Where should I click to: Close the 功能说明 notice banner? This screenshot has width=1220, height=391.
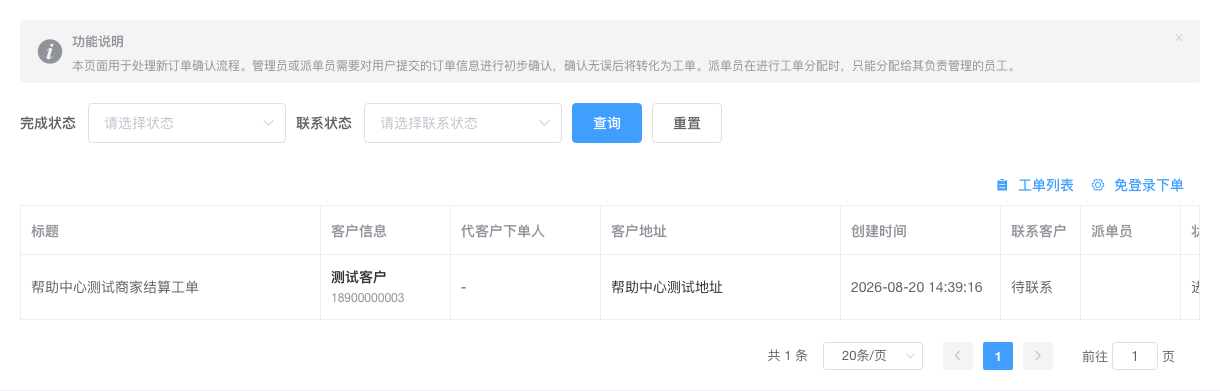pos(1178,38)
